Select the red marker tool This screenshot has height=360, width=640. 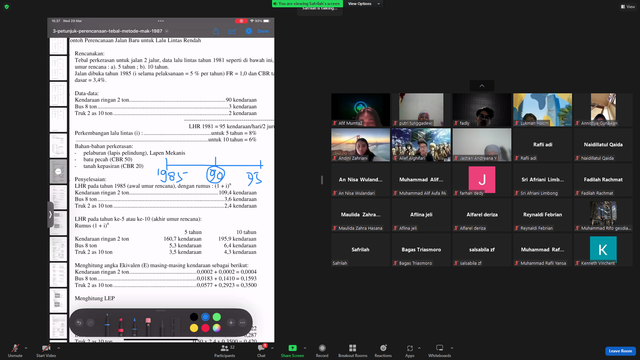(121, 326)
